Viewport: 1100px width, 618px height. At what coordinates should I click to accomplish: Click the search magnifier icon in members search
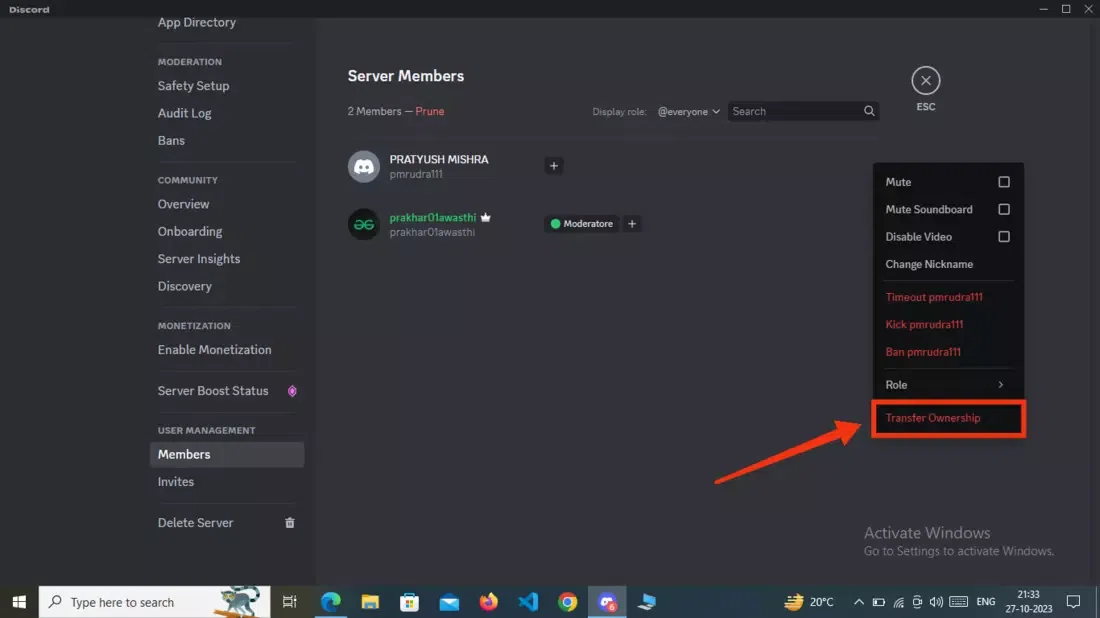[x=869, y=111]
